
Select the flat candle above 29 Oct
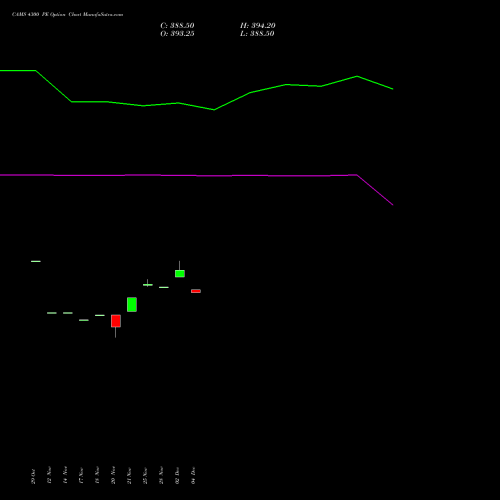point(36,261)
